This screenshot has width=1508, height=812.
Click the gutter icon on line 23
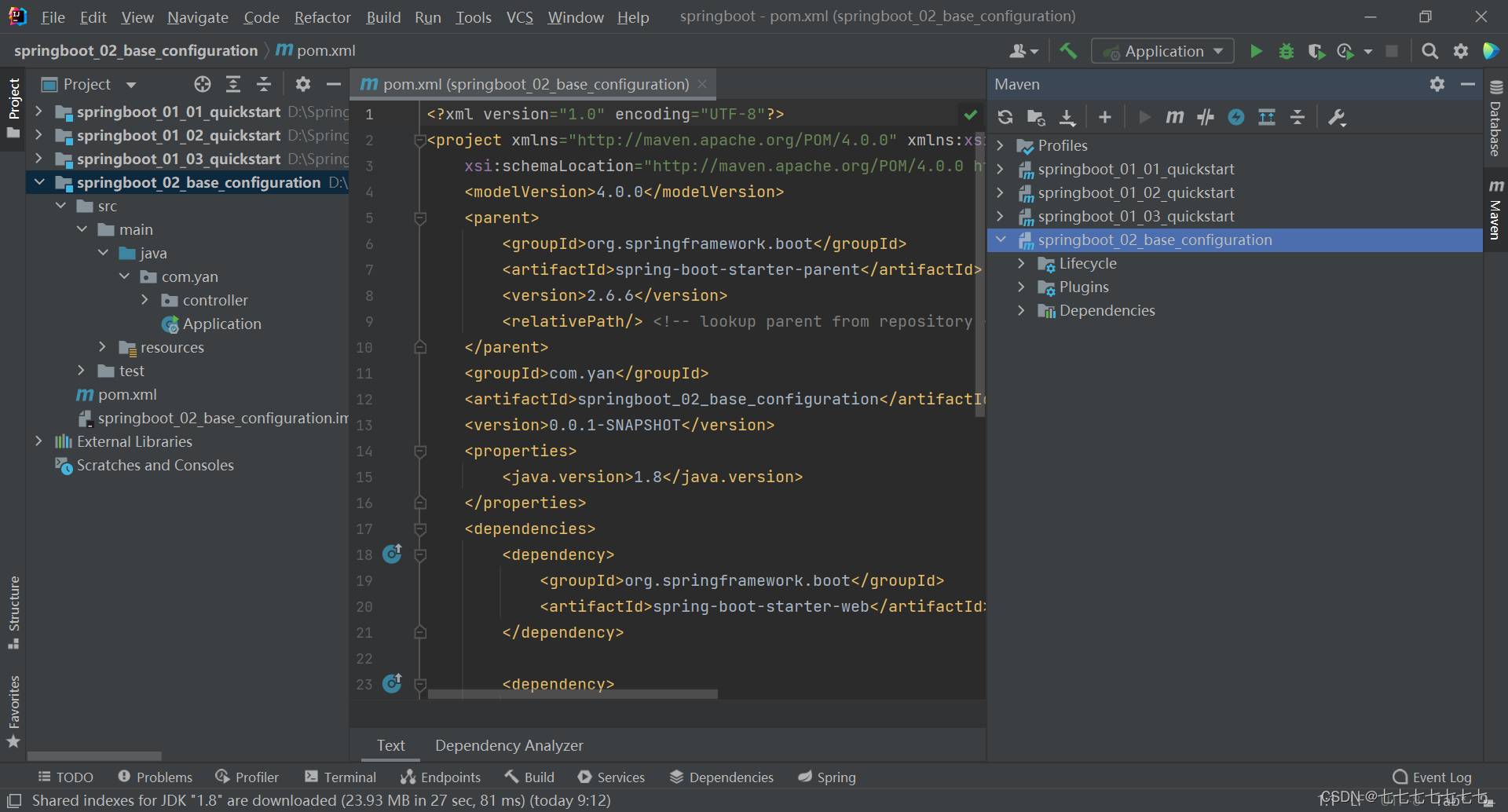[392, 683]
